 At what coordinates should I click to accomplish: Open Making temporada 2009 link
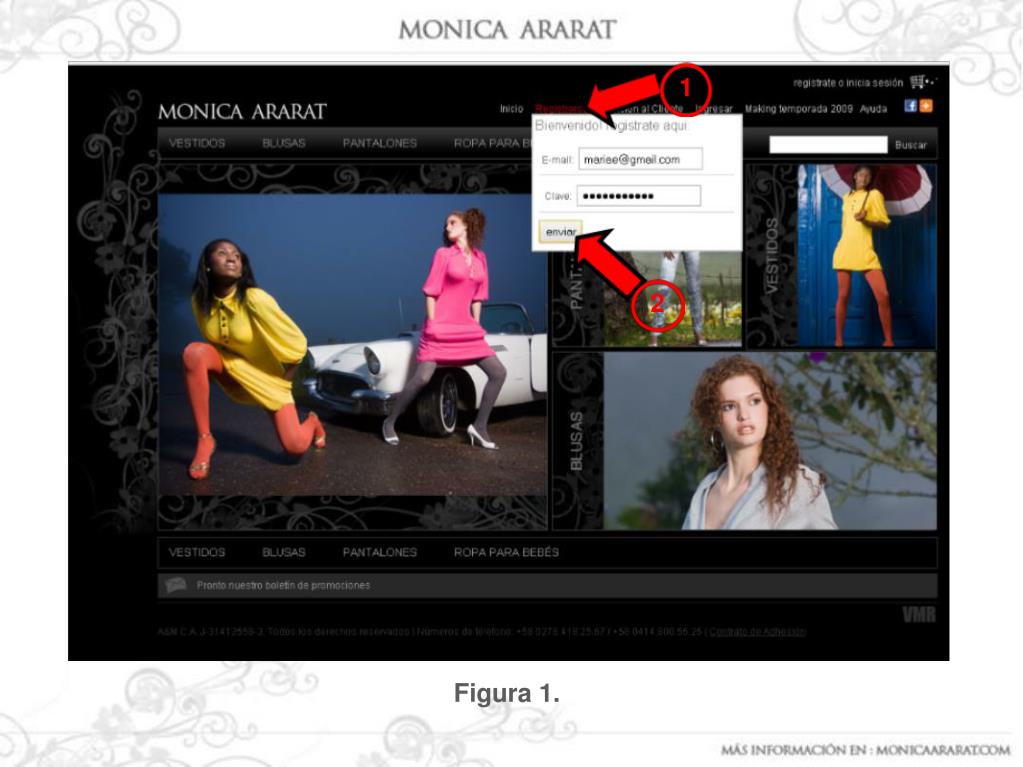pos(799,109)
